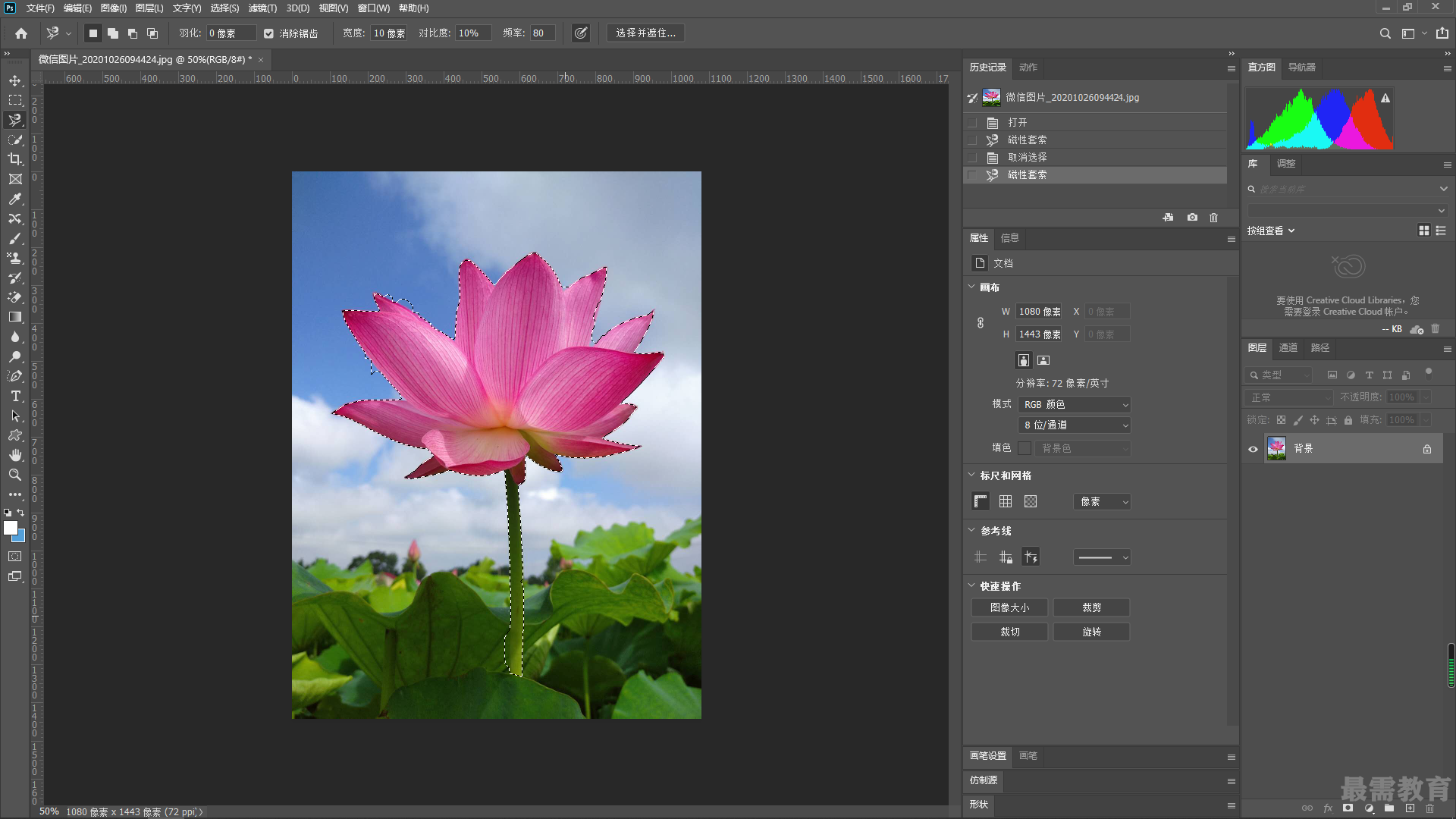Click the 背景 layer thumbnail
Image resolution: width=1456 pixels, height=819 pixels.
(x=1276, y=449)
